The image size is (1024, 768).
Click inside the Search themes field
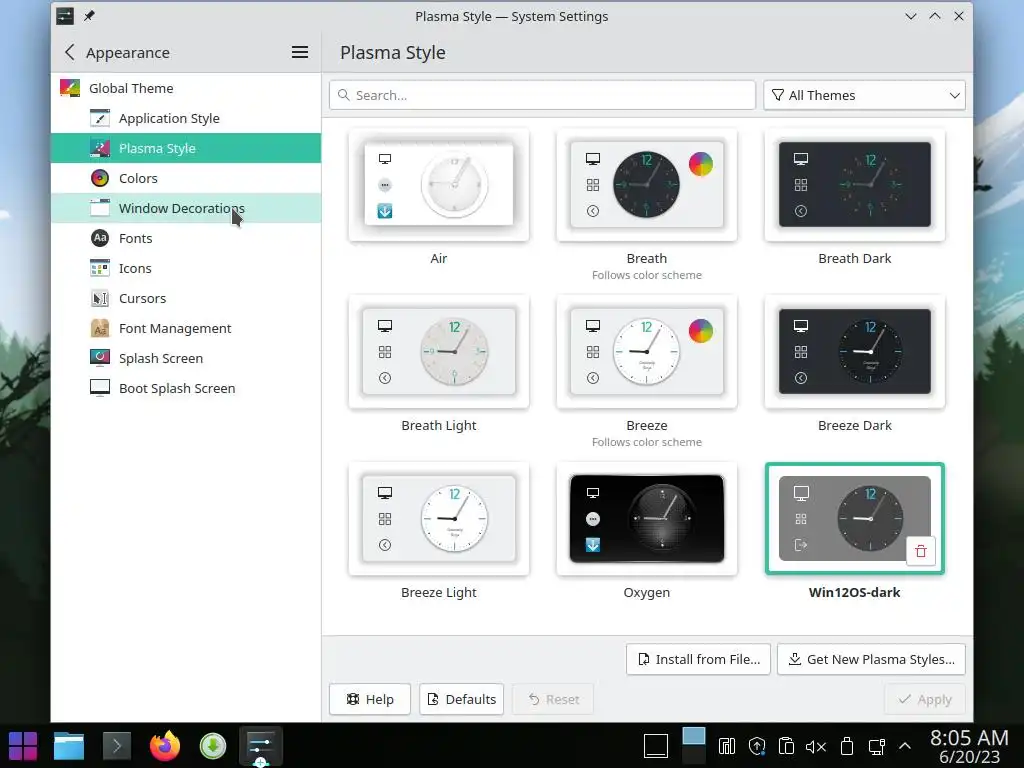542,95
